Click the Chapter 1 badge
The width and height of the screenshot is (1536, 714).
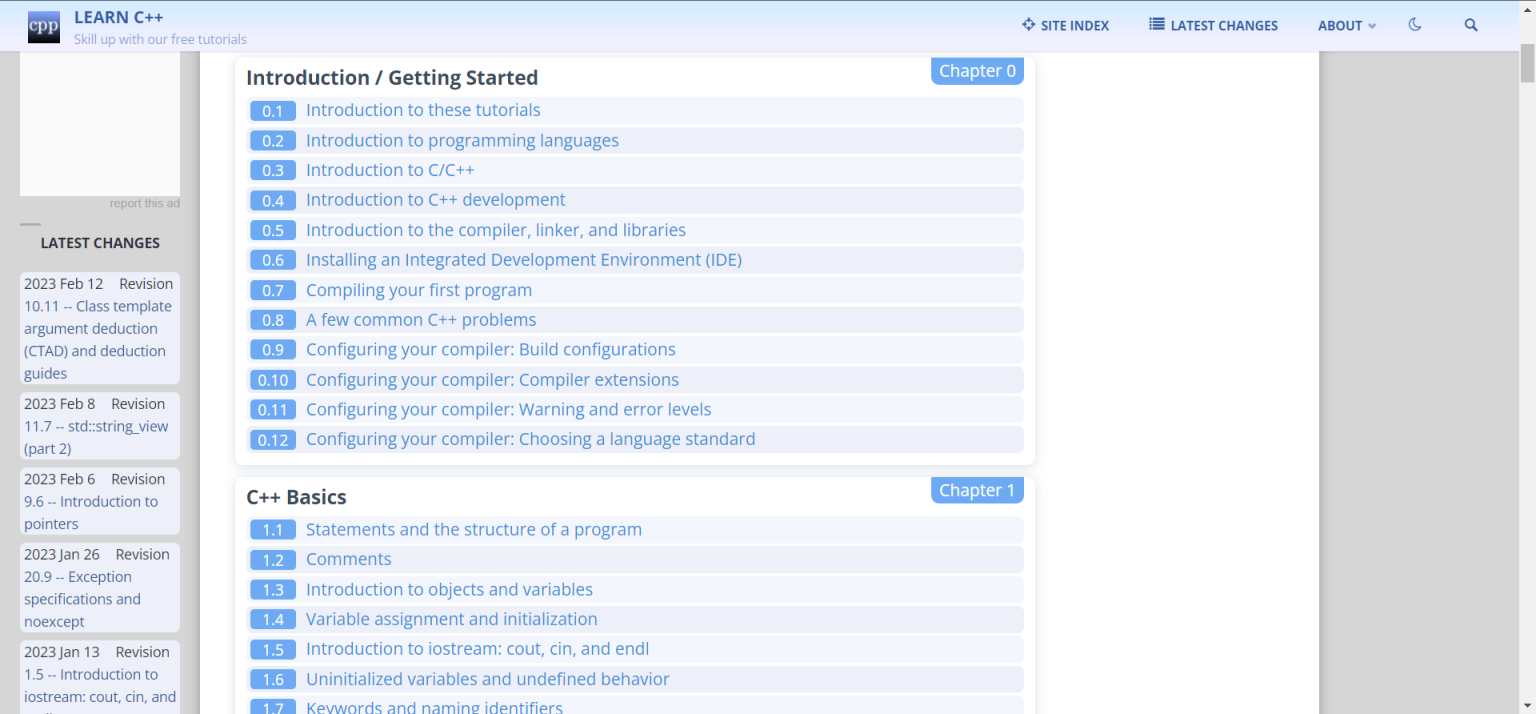tap(976, 490)
